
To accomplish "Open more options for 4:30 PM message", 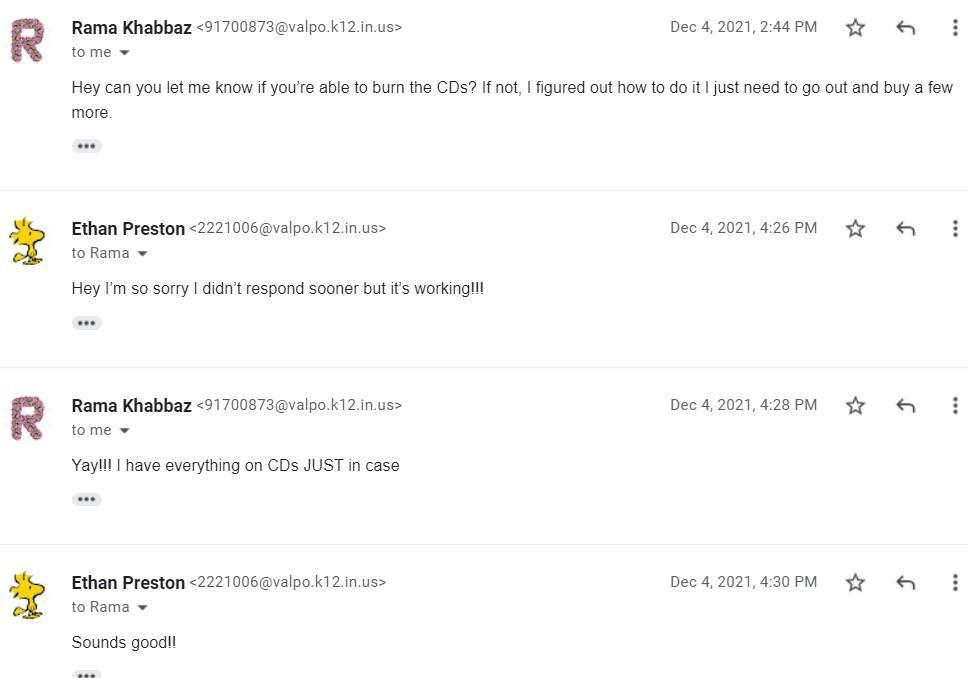I will (955, 582).
